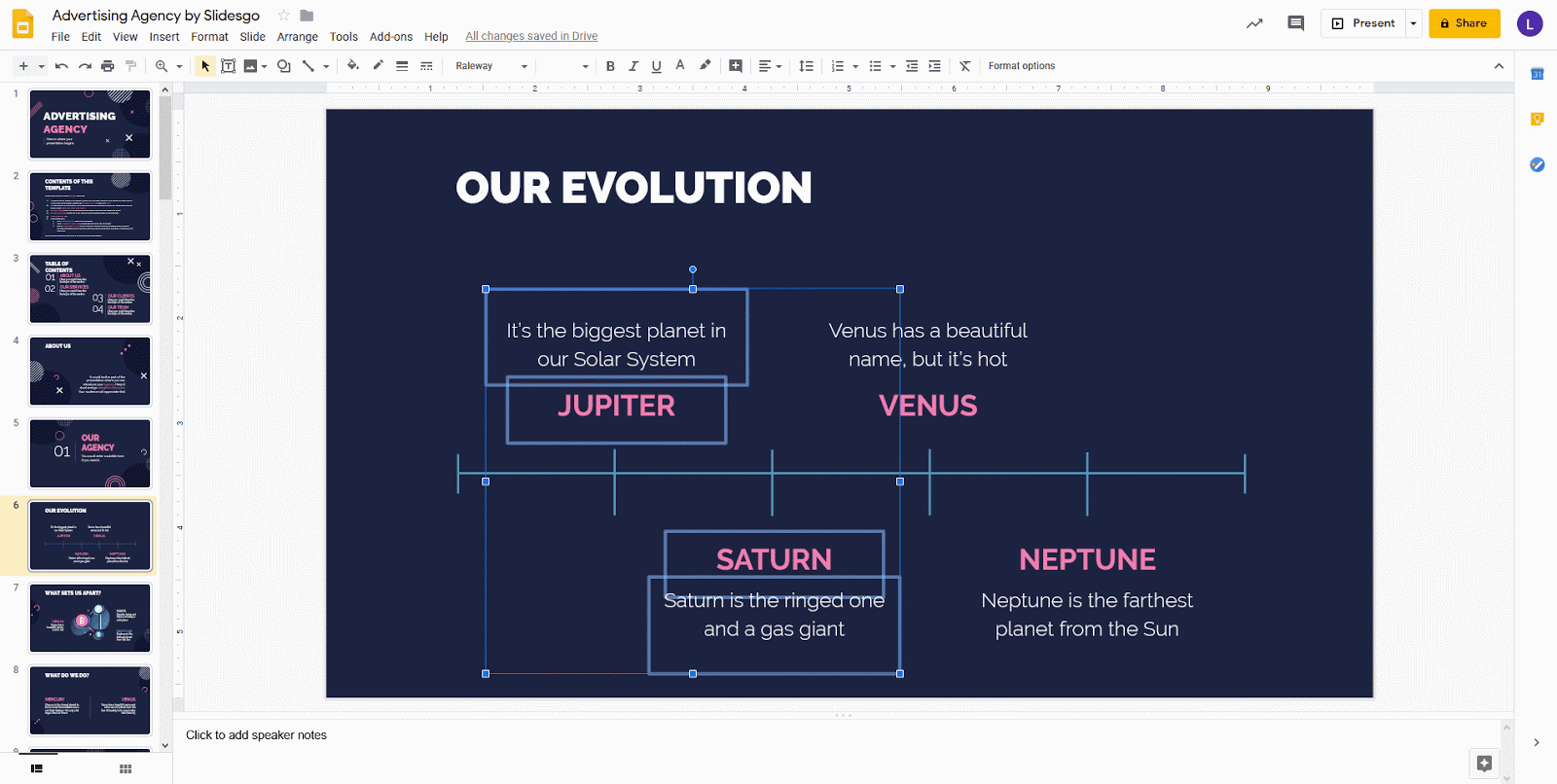
Task: Click the border dash style icon
Action: point(426,66)
